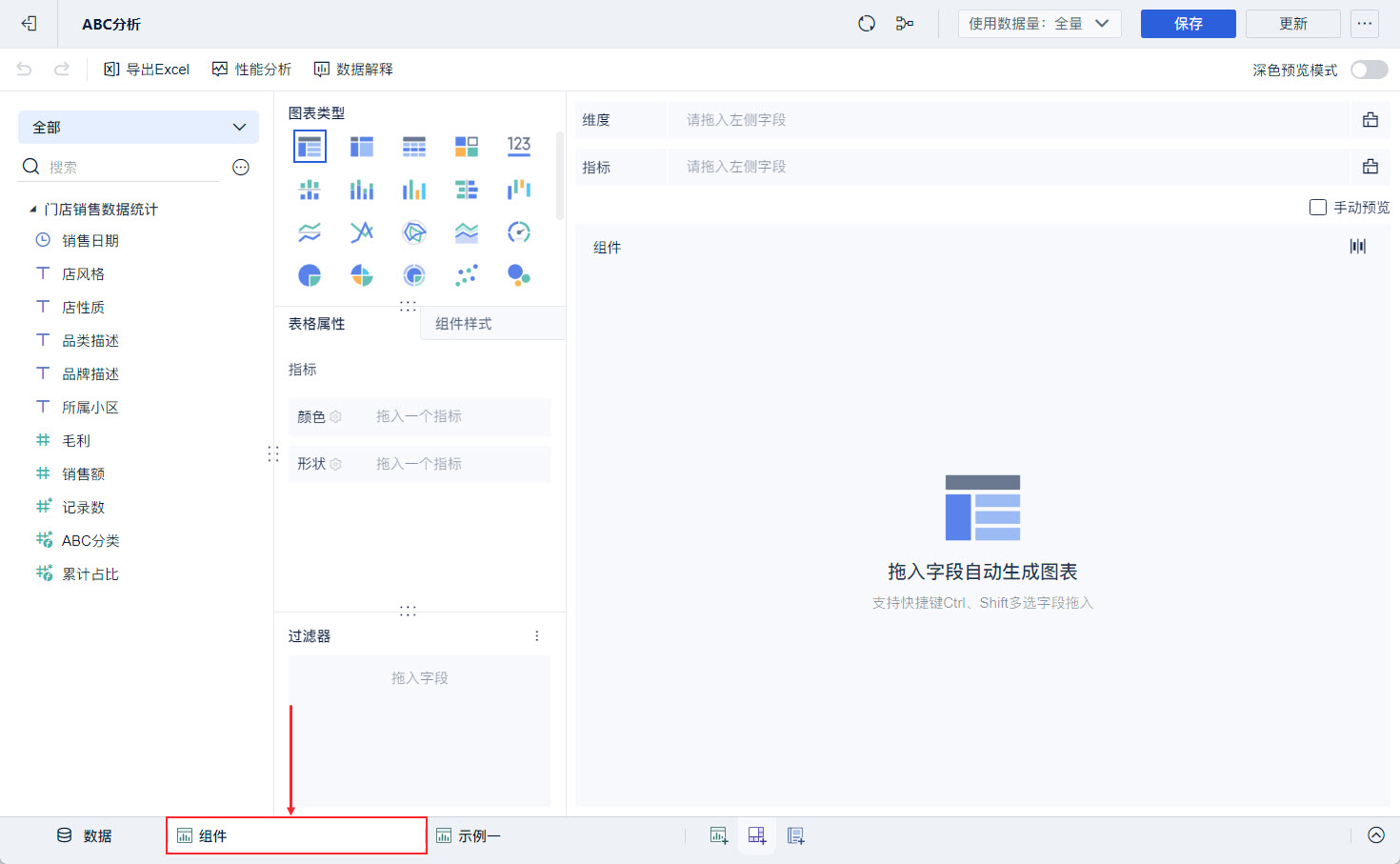Viewport: 1400px width, 864px height.
Task: Click the undo arrow
Action: [25, 69]
